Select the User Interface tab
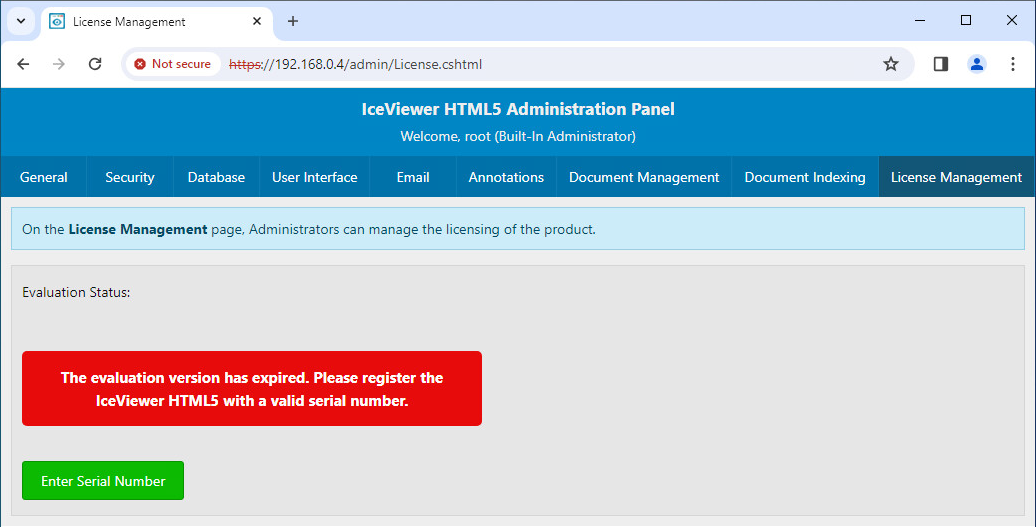Viewport: 1036px width, 527px height. [x=314, y=177]
